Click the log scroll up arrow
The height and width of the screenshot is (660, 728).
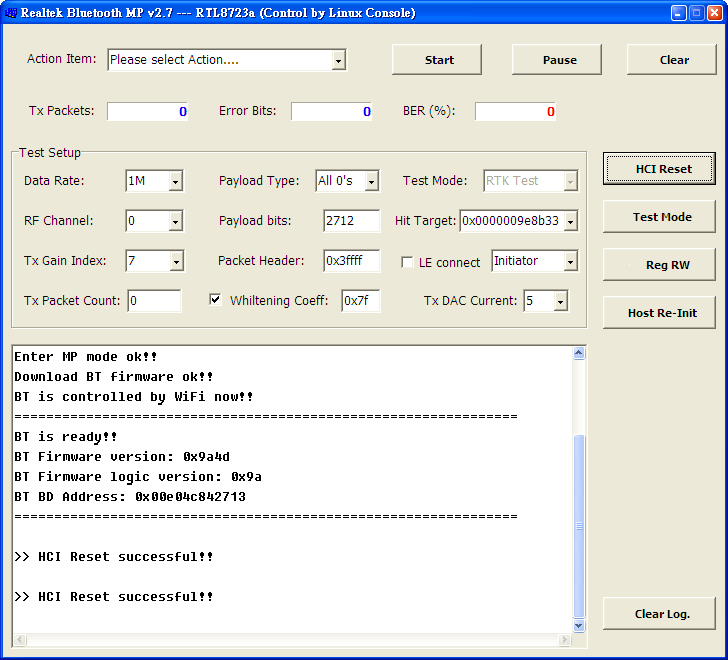(578, 353)
